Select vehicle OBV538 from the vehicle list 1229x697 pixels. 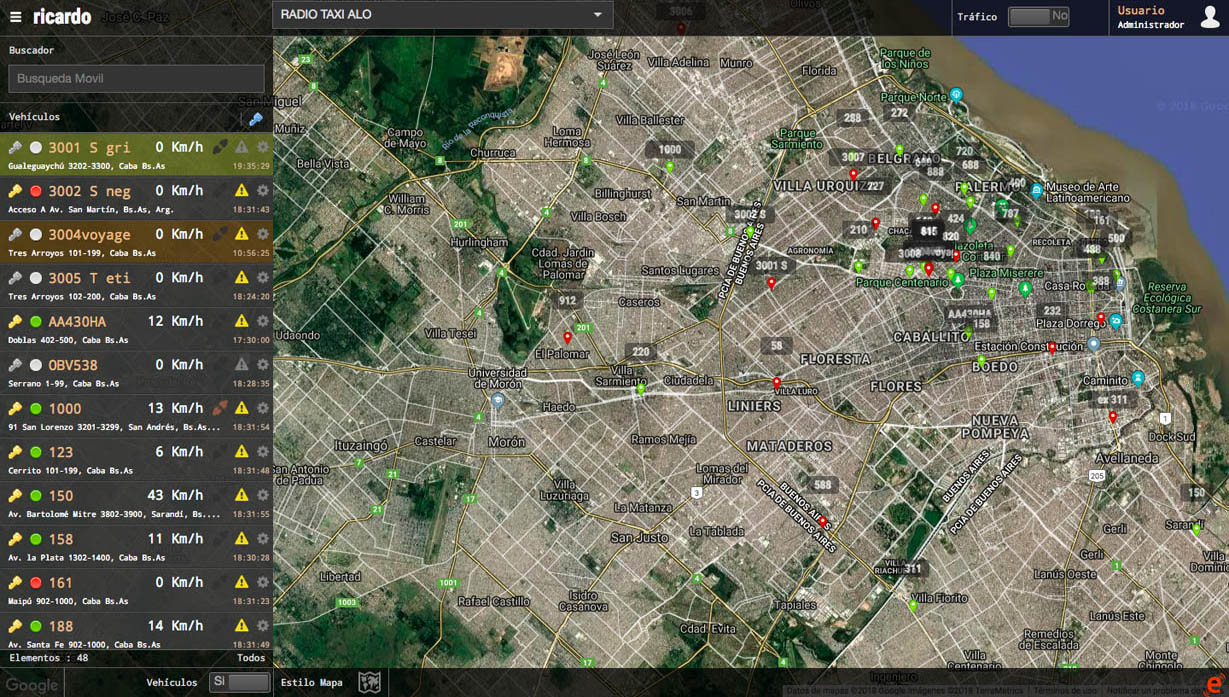(x=73, y=365)
